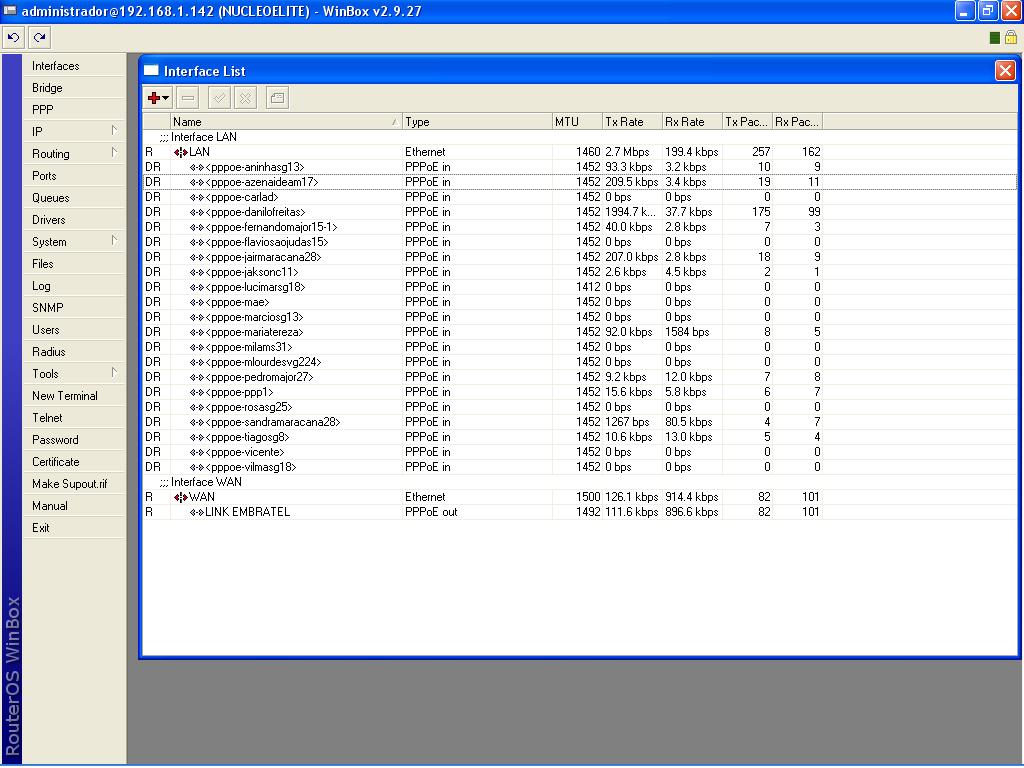This screenshot has width=1024, height=768.
Task: Expand the System submenu arrow
Action: [114, 241]
